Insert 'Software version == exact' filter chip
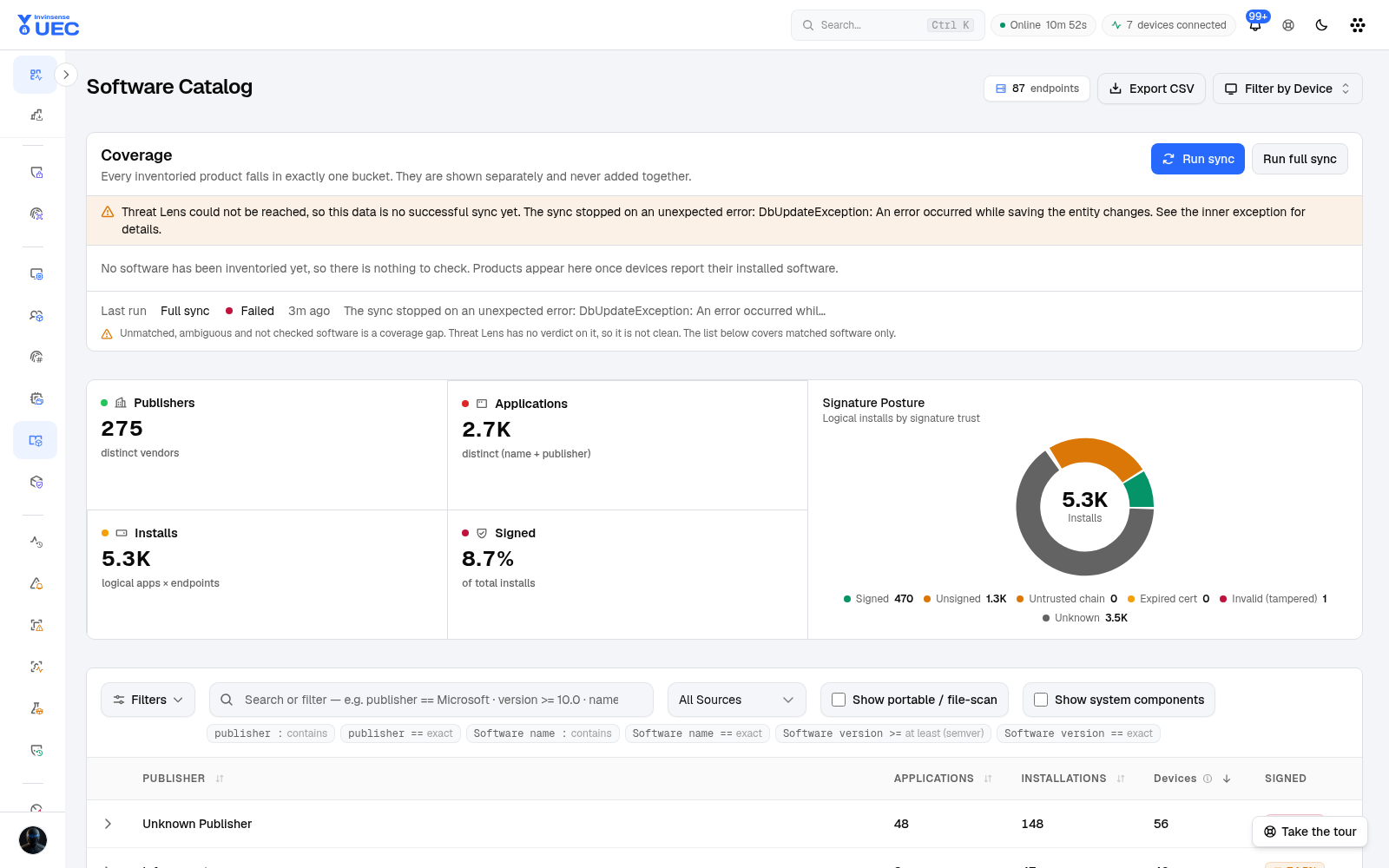 click(1078, 733)
